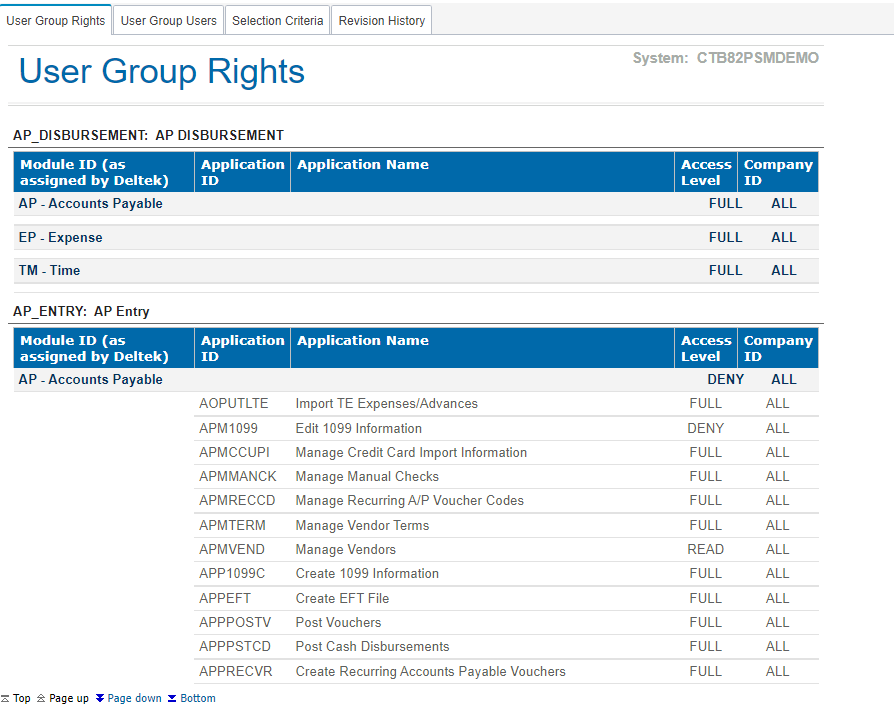The height and width of the screenshot is (706, 894).
Task: Click the APPRECVR application ID
Action: [235, 671]
